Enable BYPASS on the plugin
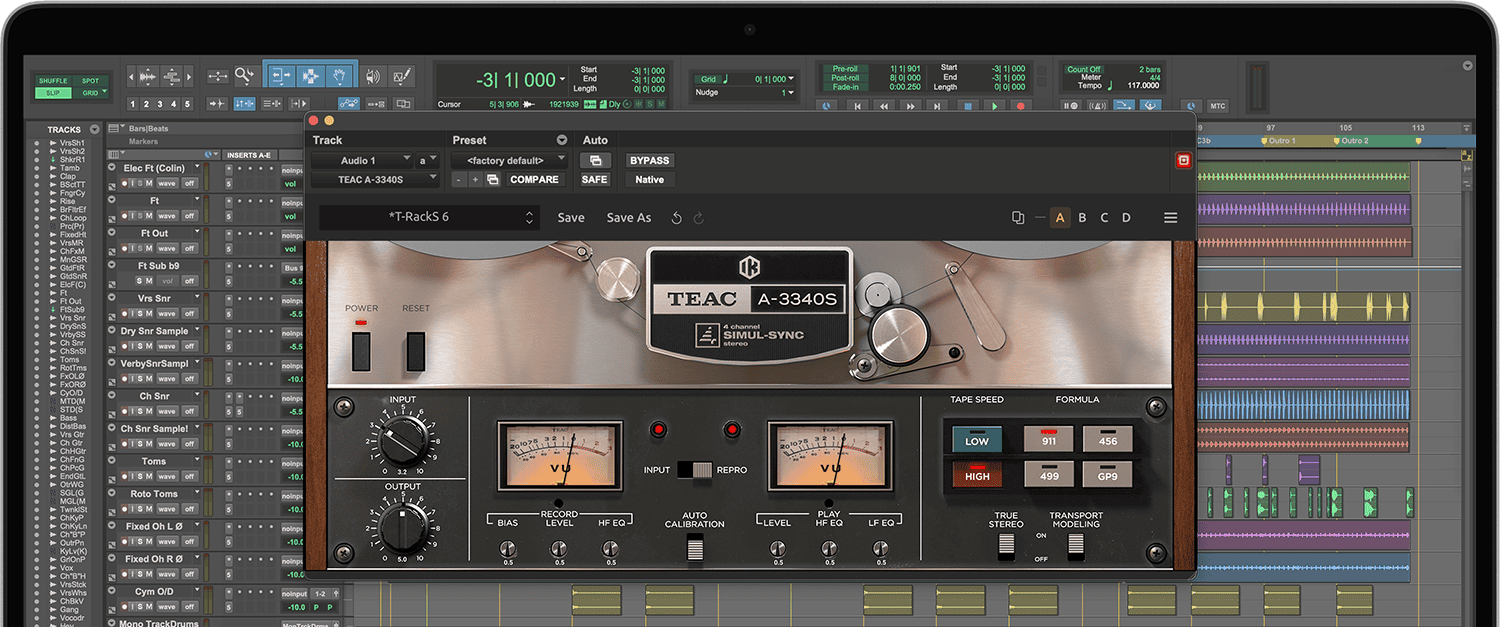Screen dimensions: 1500x627 (648, 160)
